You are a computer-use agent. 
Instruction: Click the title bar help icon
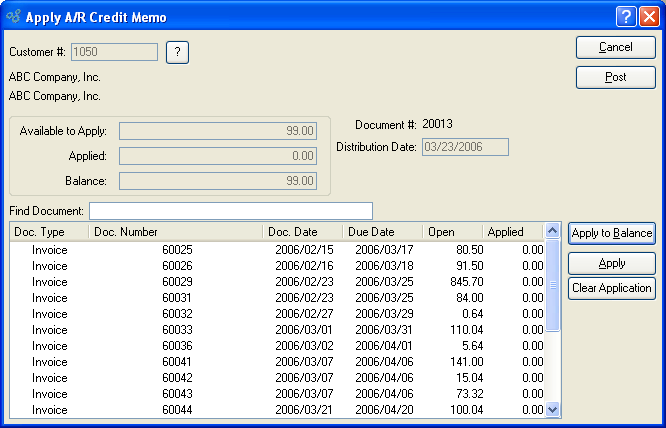625,17
